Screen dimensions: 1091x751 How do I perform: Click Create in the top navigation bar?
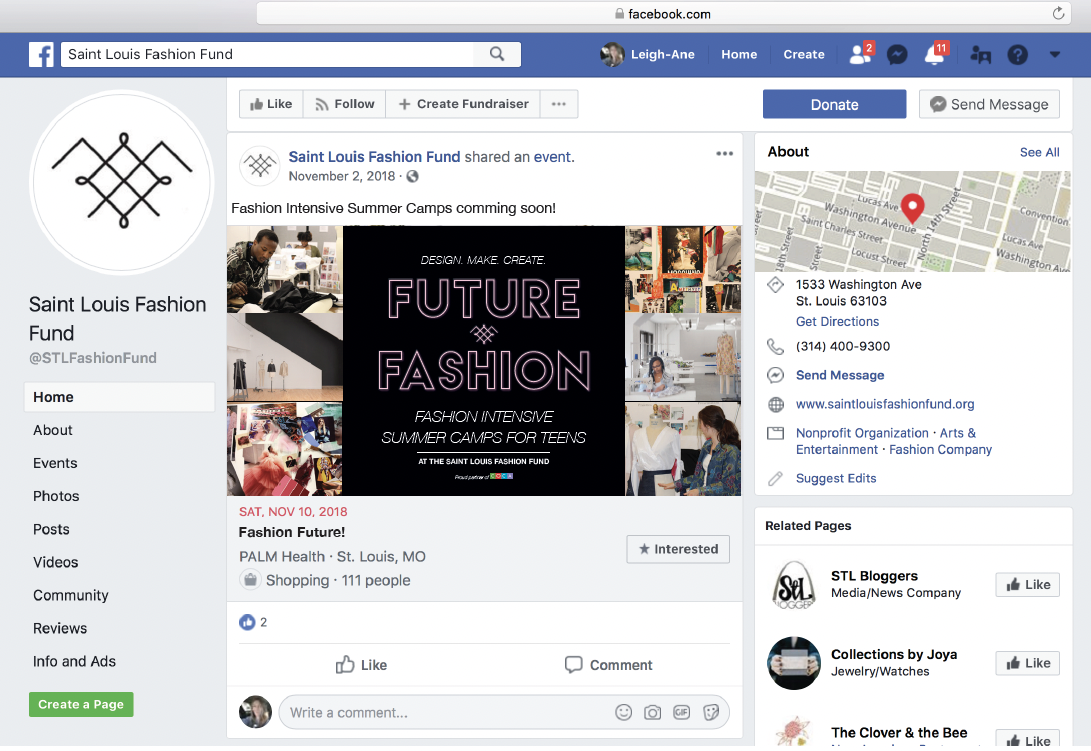coord(804,54)
